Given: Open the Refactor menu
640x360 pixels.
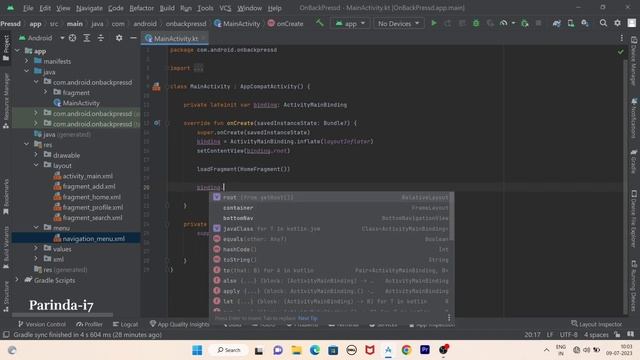Looking at the screenshot, I should (141, 8).
